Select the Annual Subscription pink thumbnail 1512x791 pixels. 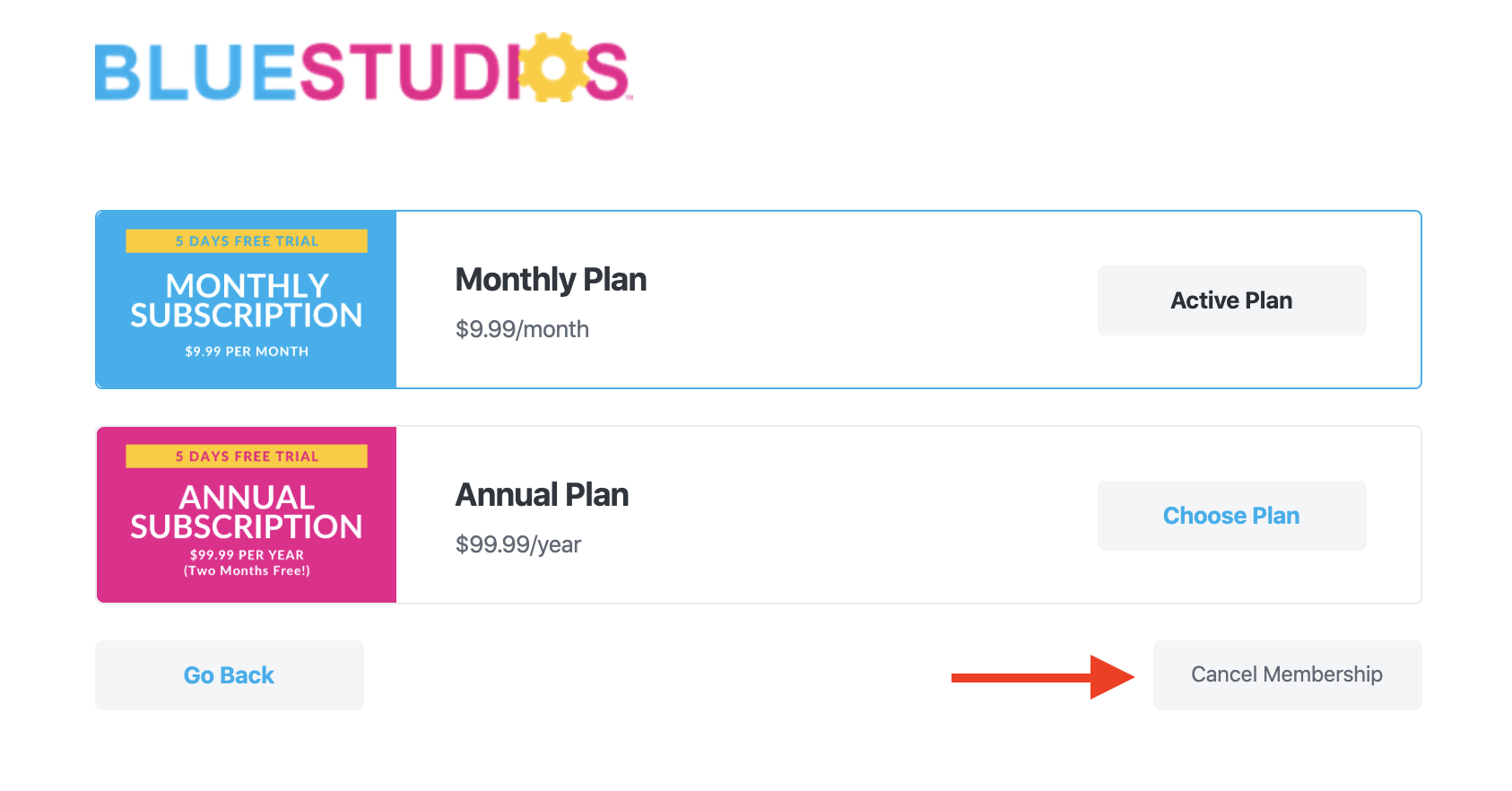click(x=247, y=515)
